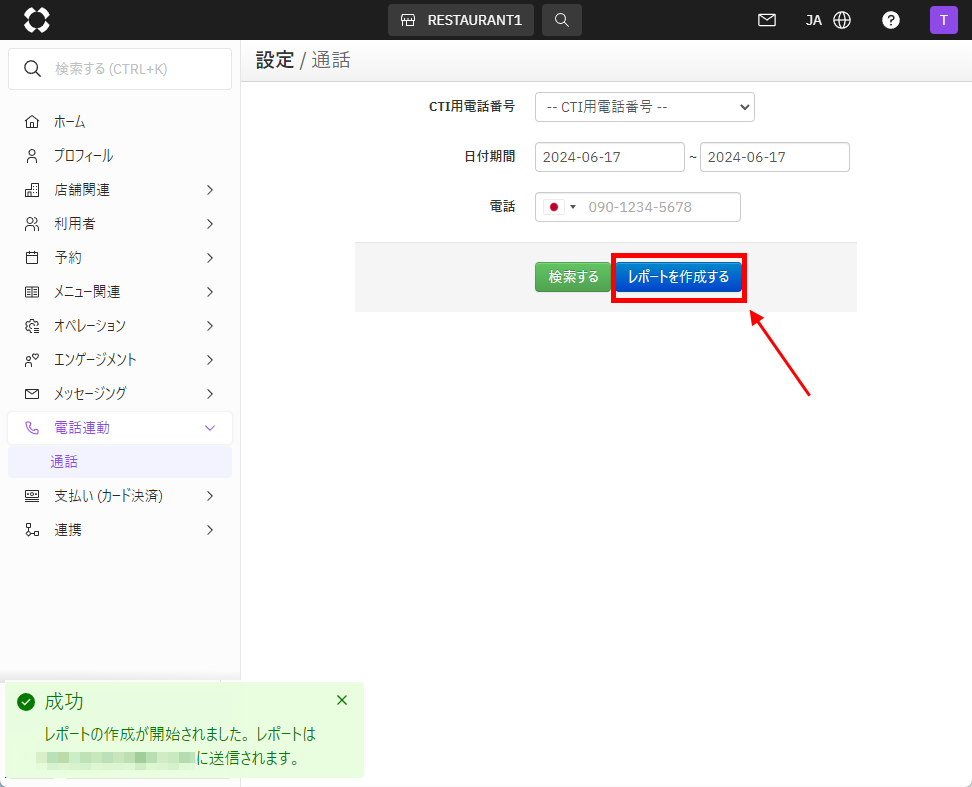The image size is (972, 787).
Task: Open the mail envelope icon in header
Action: (767, 20)
